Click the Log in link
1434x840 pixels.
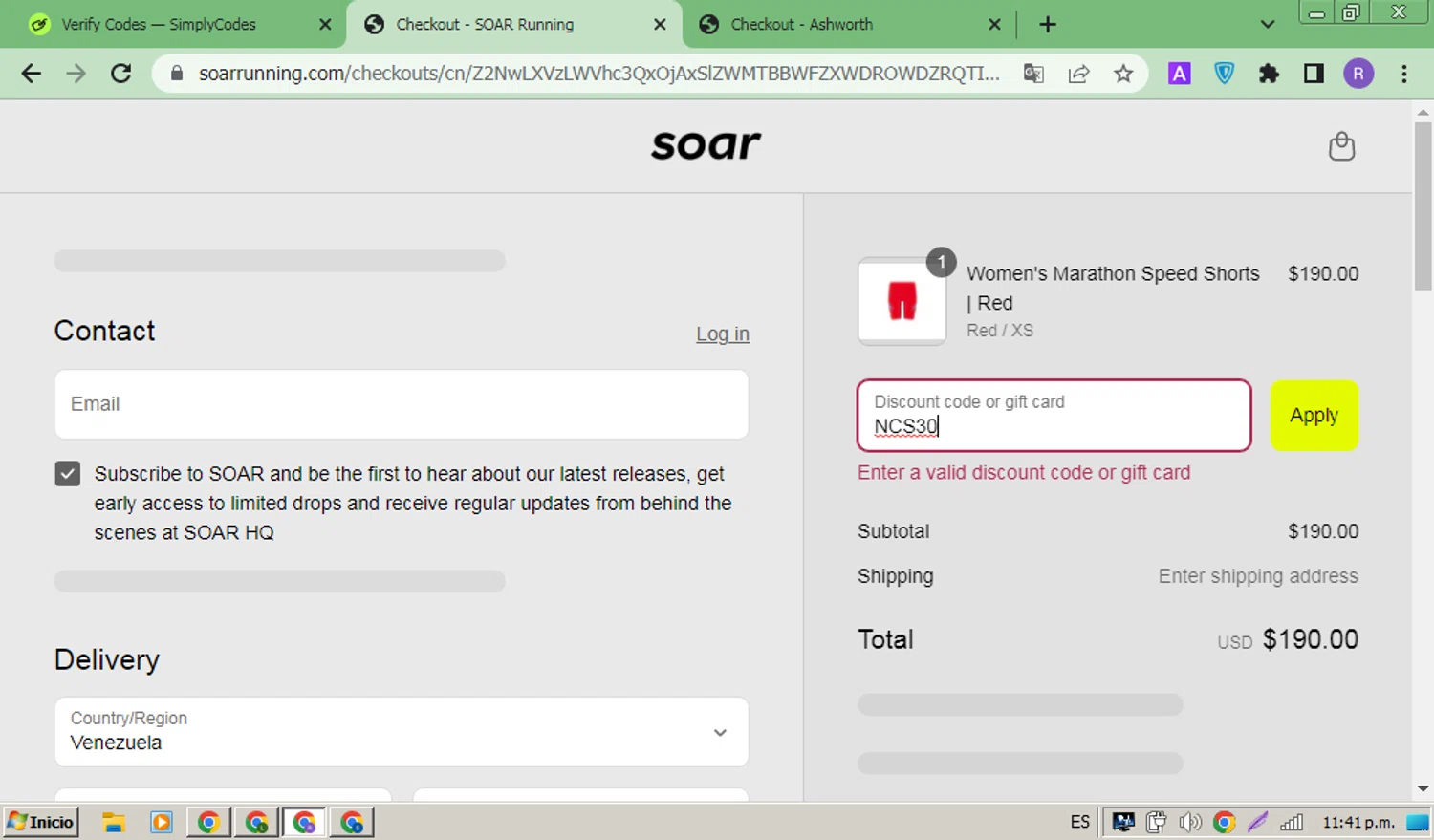(723, 334)
